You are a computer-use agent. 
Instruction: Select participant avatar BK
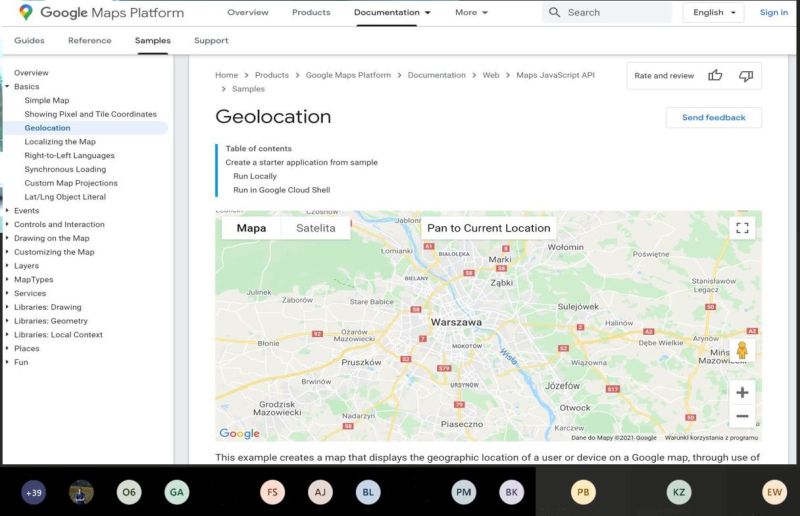[x=511, y=492]
